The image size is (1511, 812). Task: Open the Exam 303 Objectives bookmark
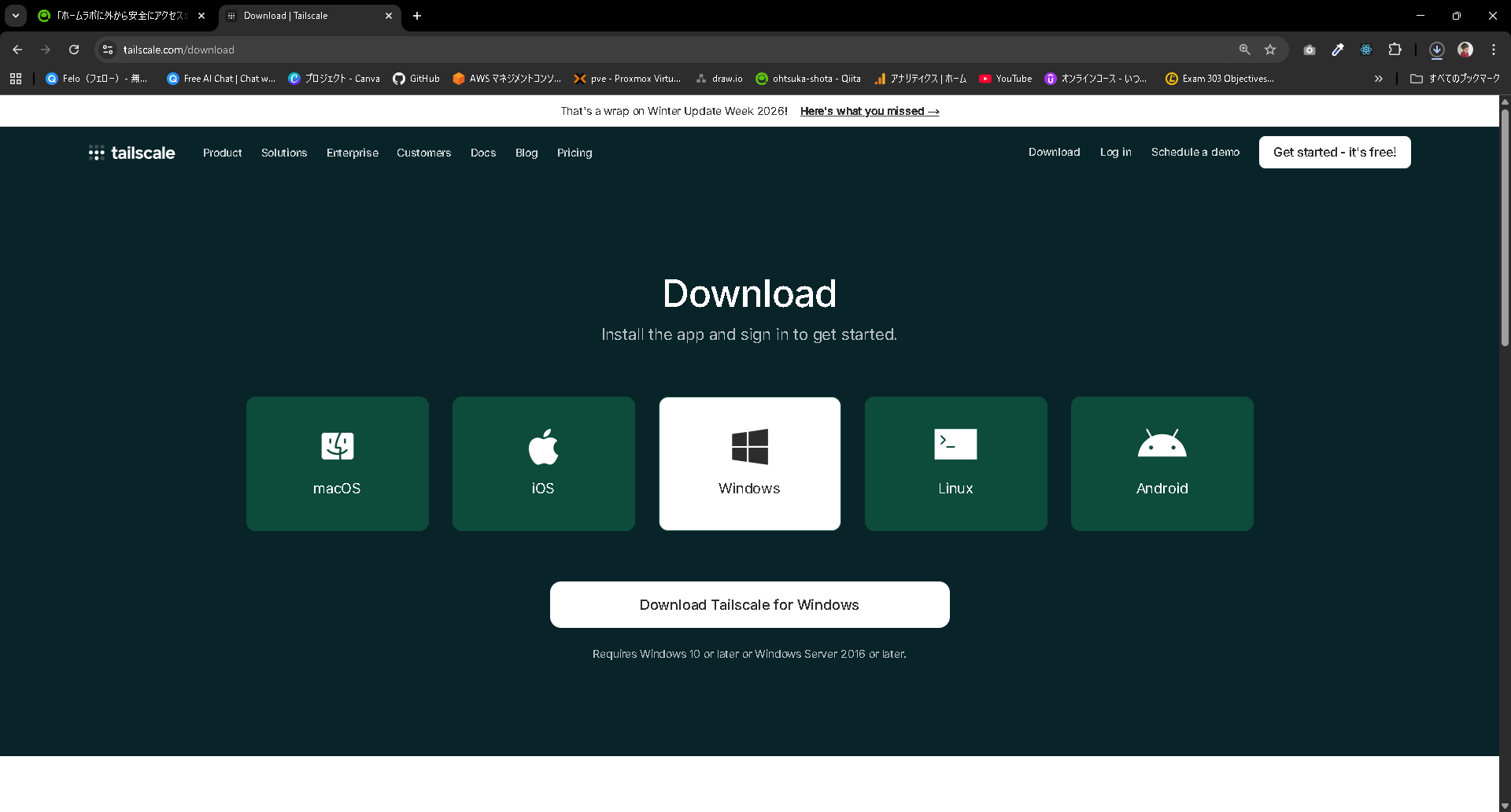coord(1220,79)
